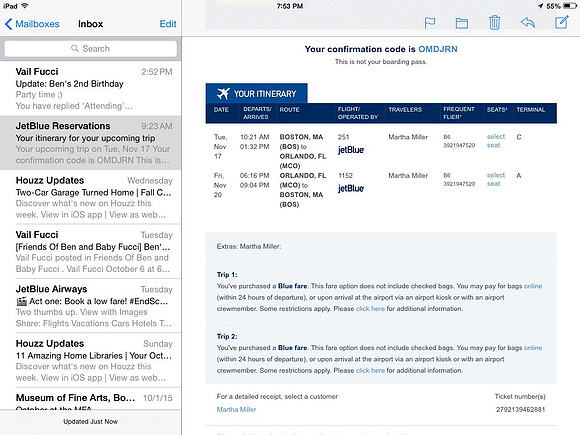Tap flight number 1152
The image size is (580, 435).
[345, 175]
